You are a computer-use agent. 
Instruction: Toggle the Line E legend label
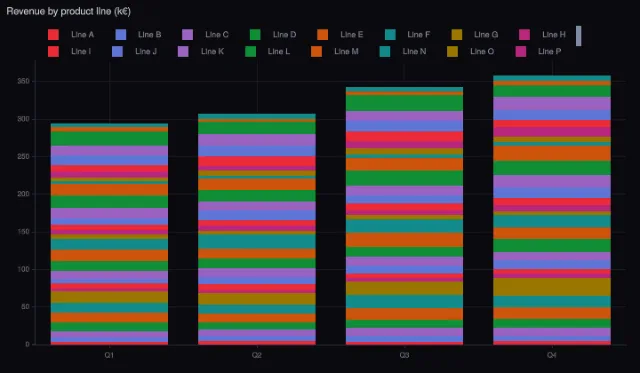point(351,35)
